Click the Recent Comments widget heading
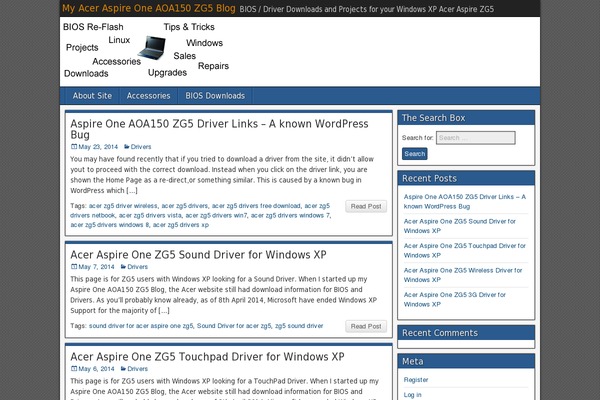The image size is (600, 400). 440,333
